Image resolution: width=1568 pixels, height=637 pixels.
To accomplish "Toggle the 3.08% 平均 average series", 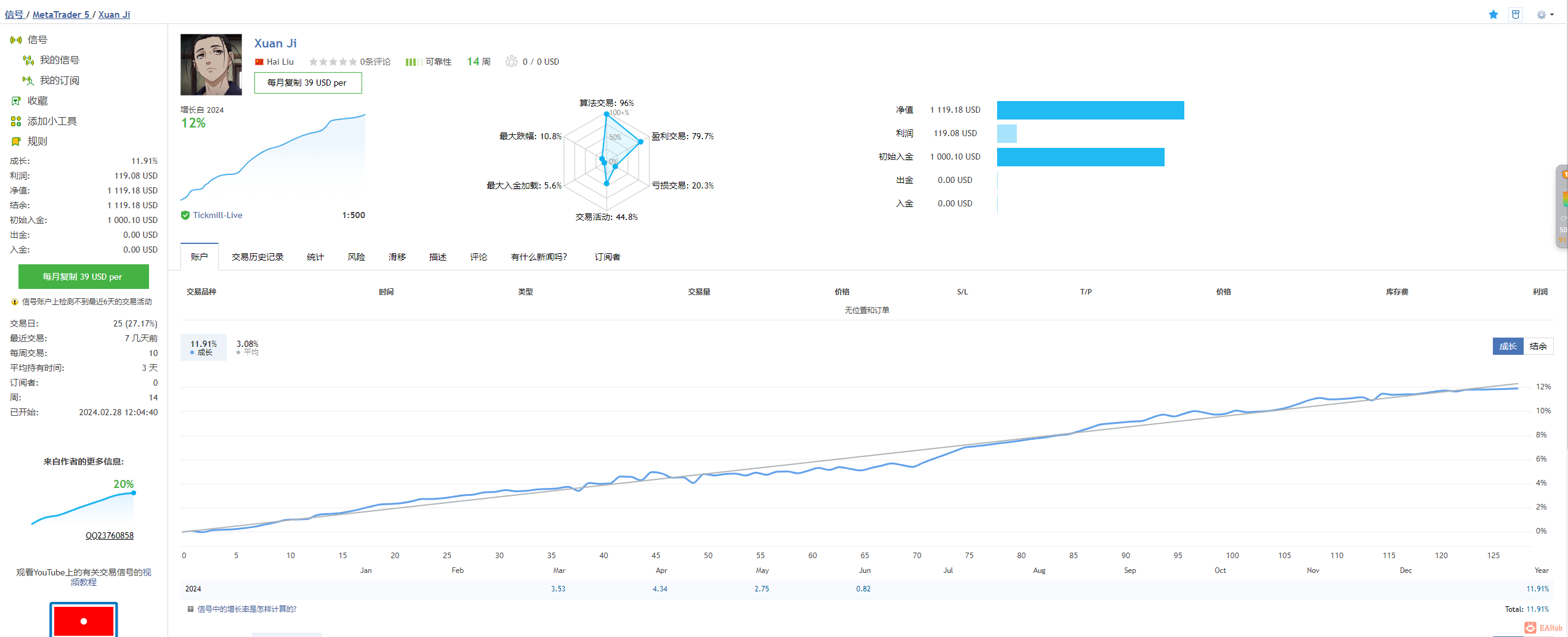I will pos(248,347).
